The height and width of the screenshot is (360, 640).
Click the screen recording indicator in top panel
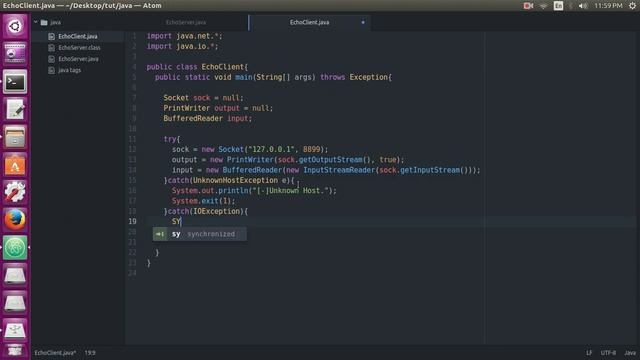point(528,6)
